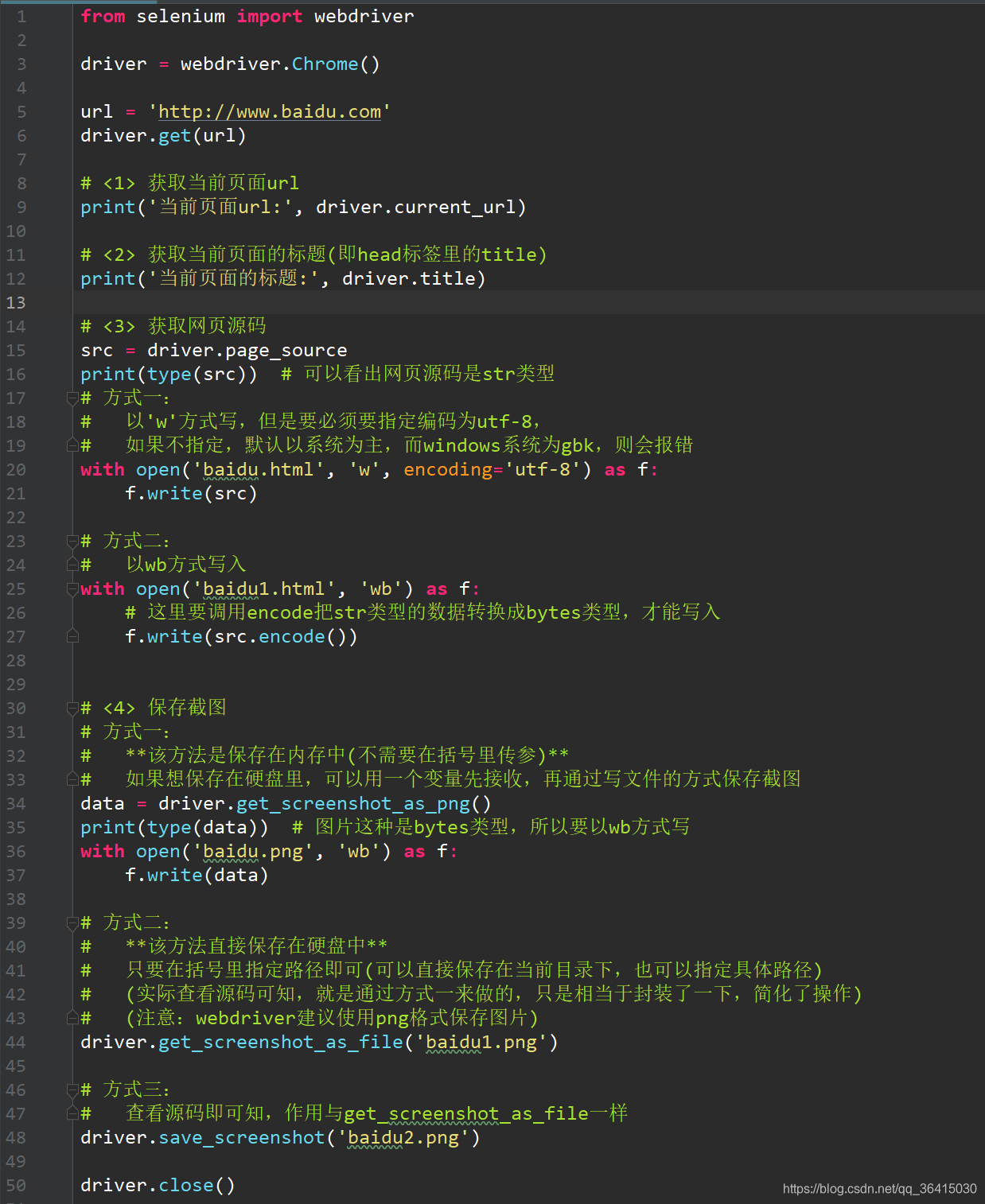This screenshot has height=1204, width=985.
Task: Click line number 50 in gutter
Action: tap(16, 1185)
